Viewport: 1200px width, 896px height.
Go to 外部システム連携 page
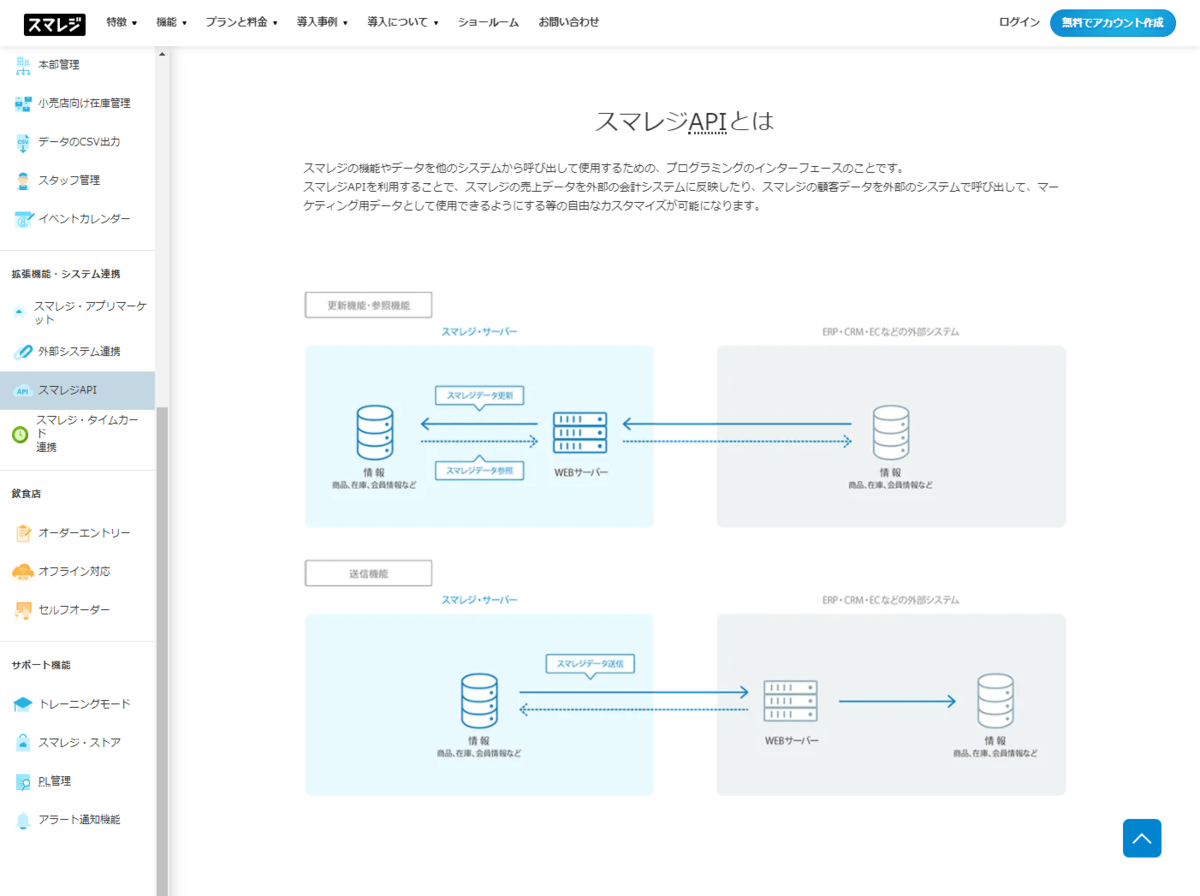point(77,352)
